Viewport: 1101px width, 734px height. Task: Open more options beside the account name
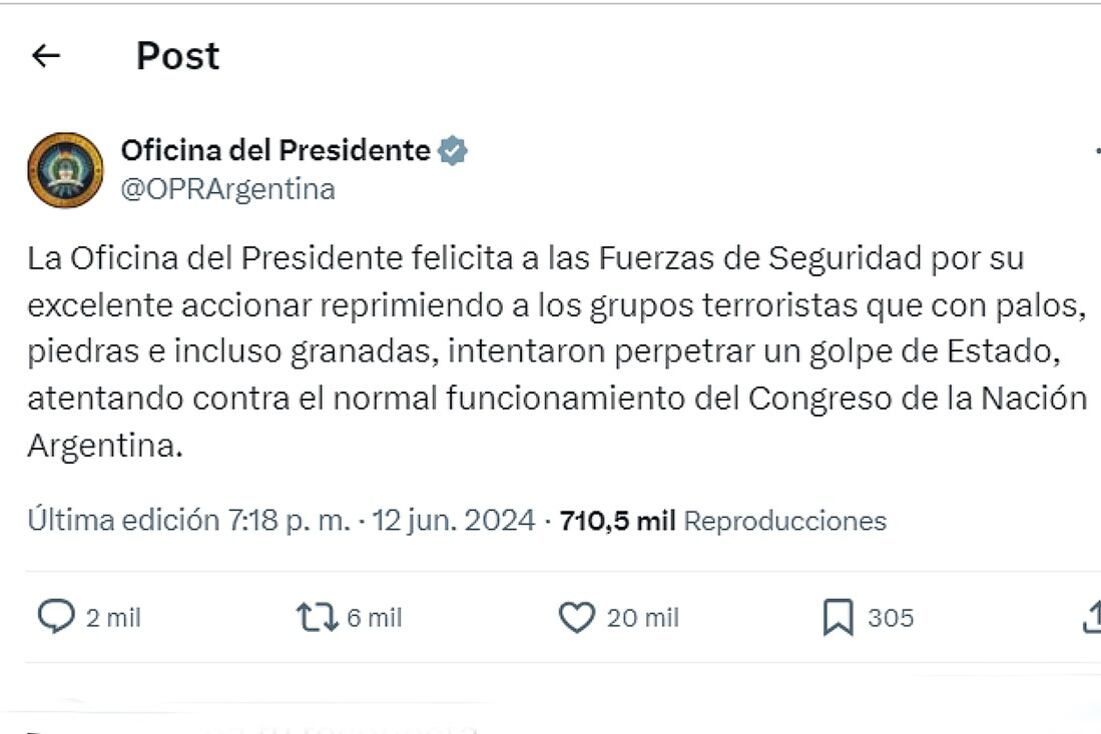tap(1097, 152)
